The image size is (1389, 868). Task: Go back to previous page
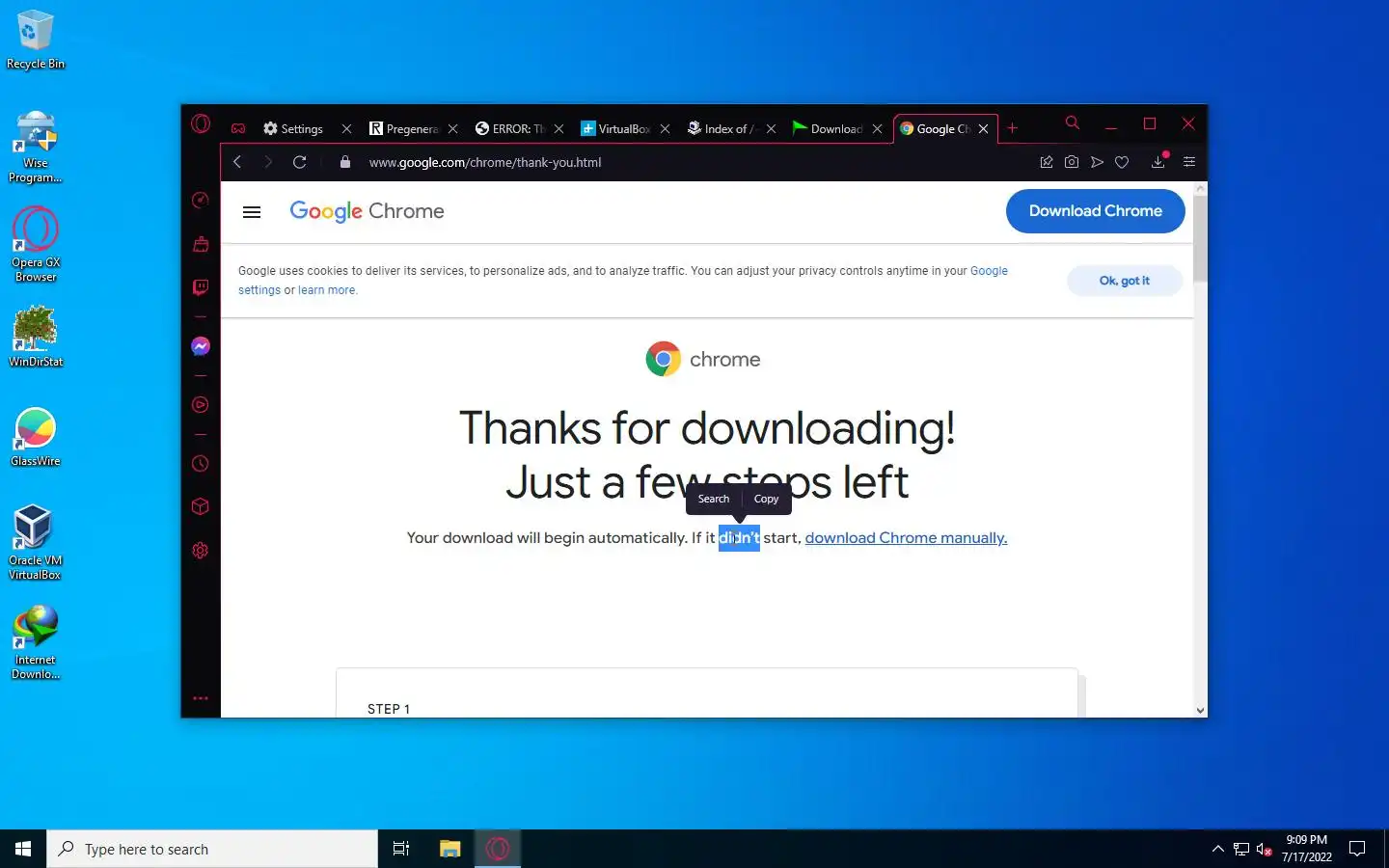tap(237, 162)
